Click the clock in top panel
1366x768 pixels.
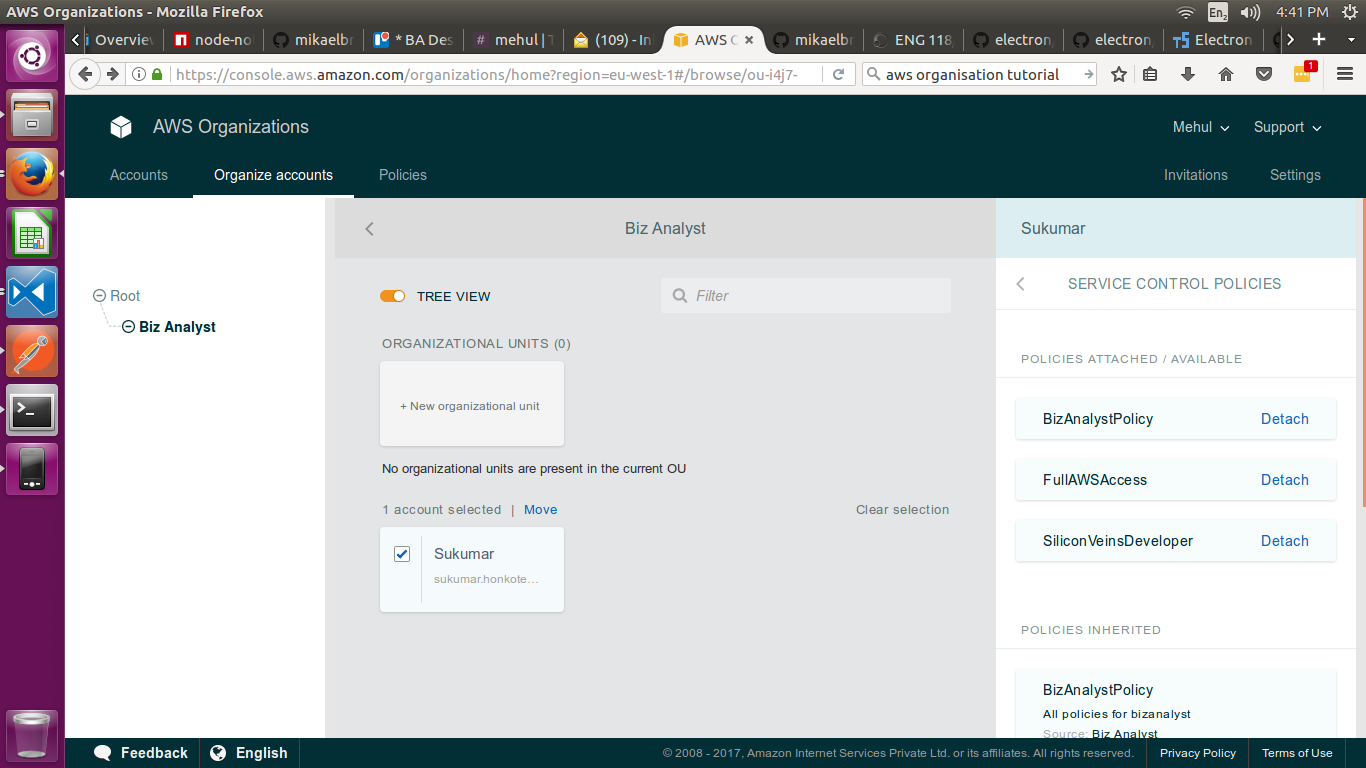click(x=1302, y=12)
